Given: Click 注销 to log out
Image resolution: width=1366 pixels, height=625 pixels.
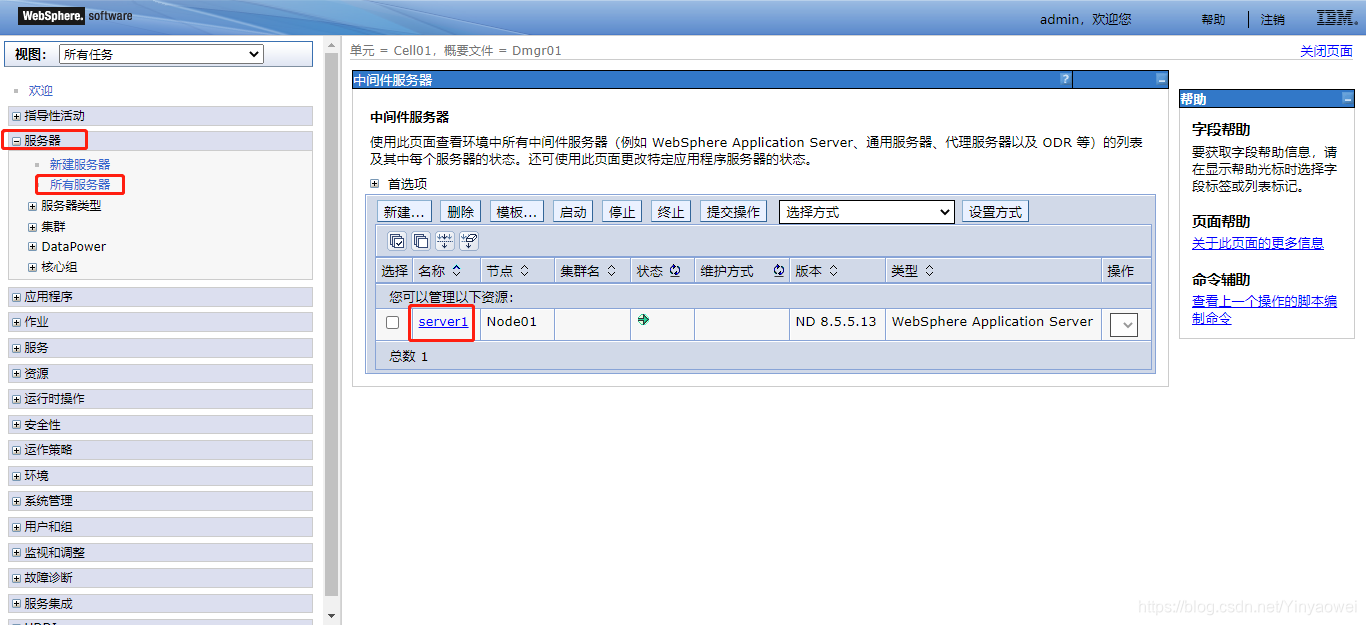Looking at the screenshot, I should tap(1273, 20).
